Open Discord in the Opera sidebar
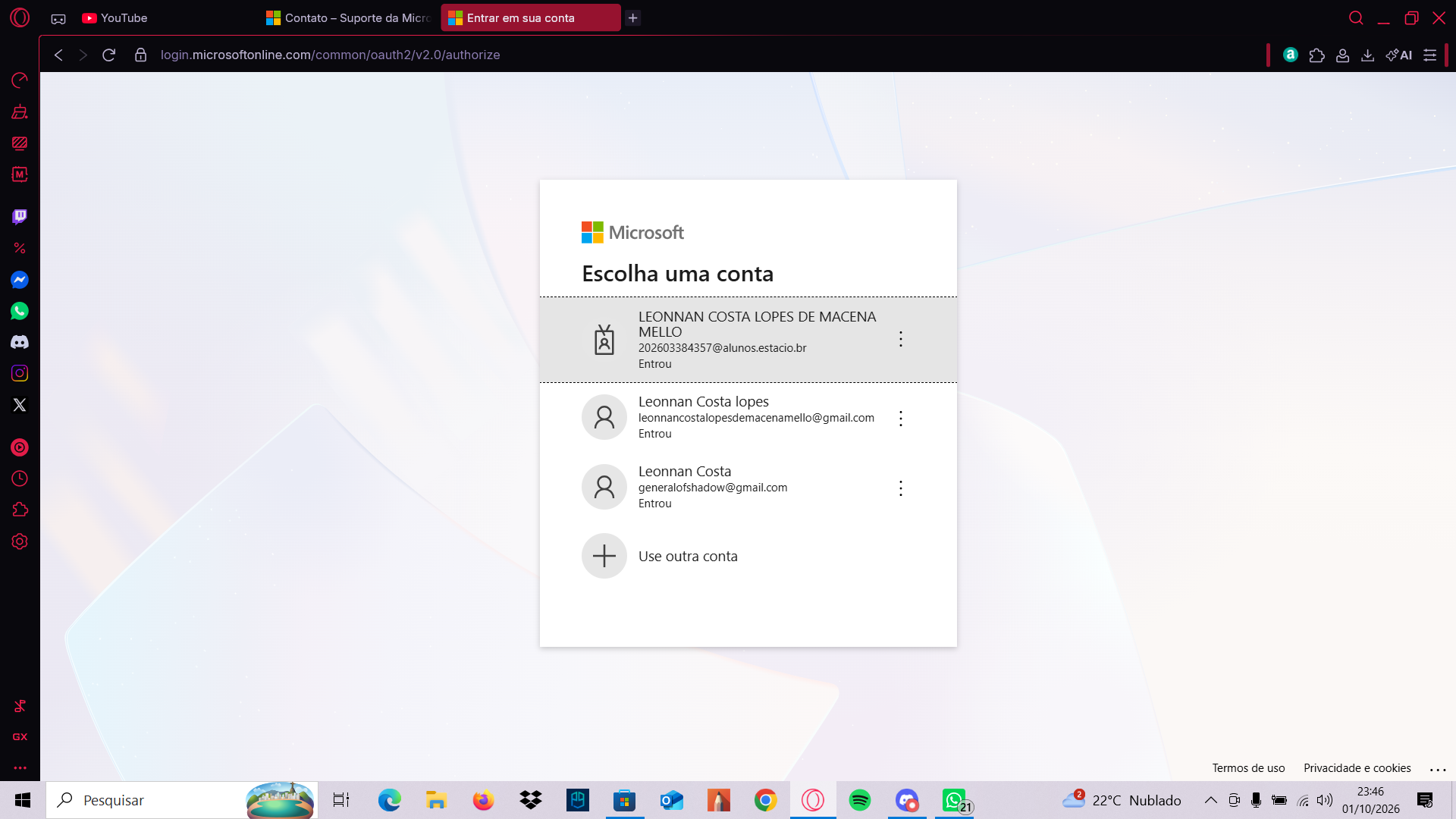 (20, 342)
